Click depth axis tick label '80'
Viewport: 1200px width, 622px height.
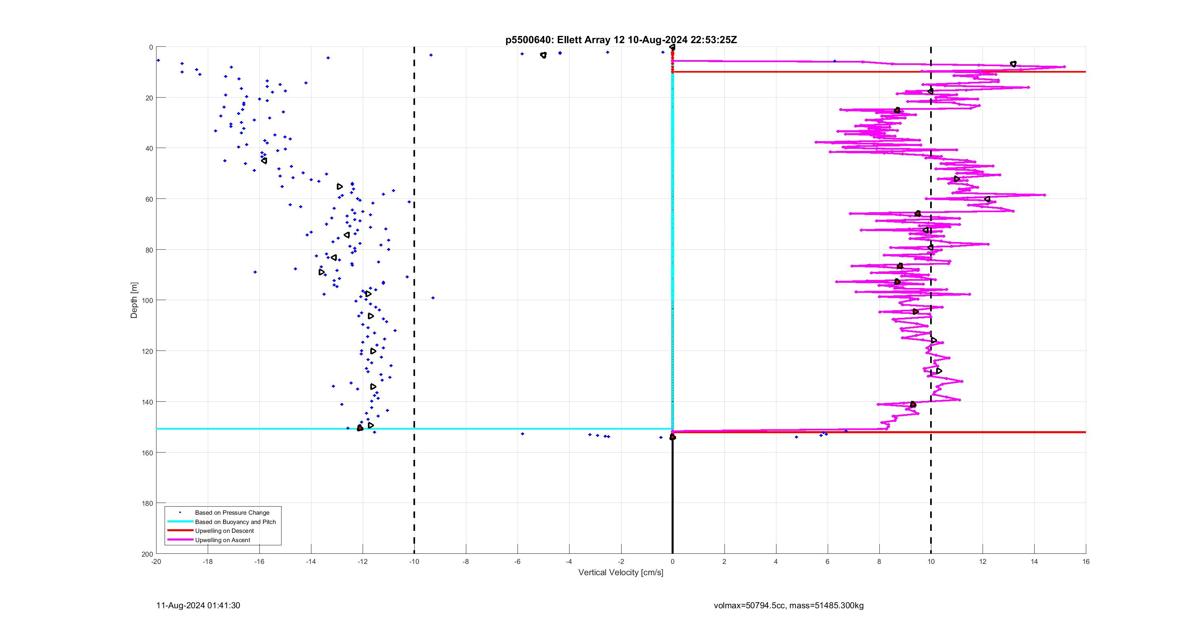pos(148,250)
